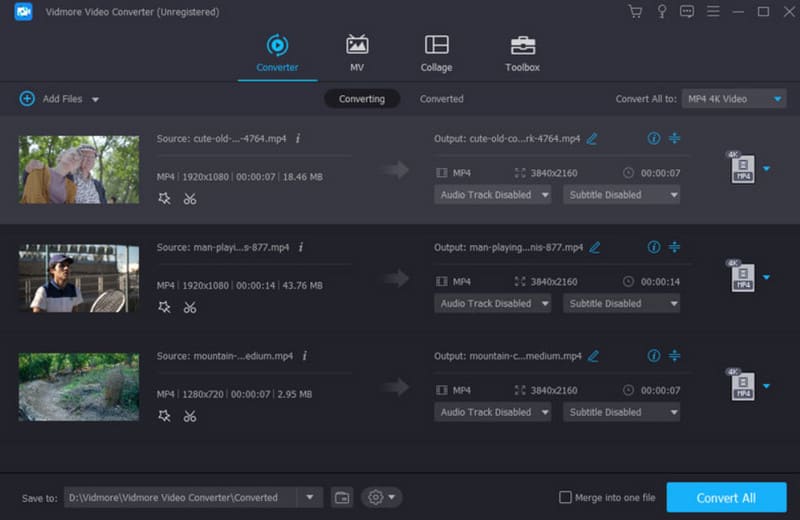The height and width of the screenshot is (520, 800).
Task: Open the effects wand for man-playing video
Action: point(165,307)
